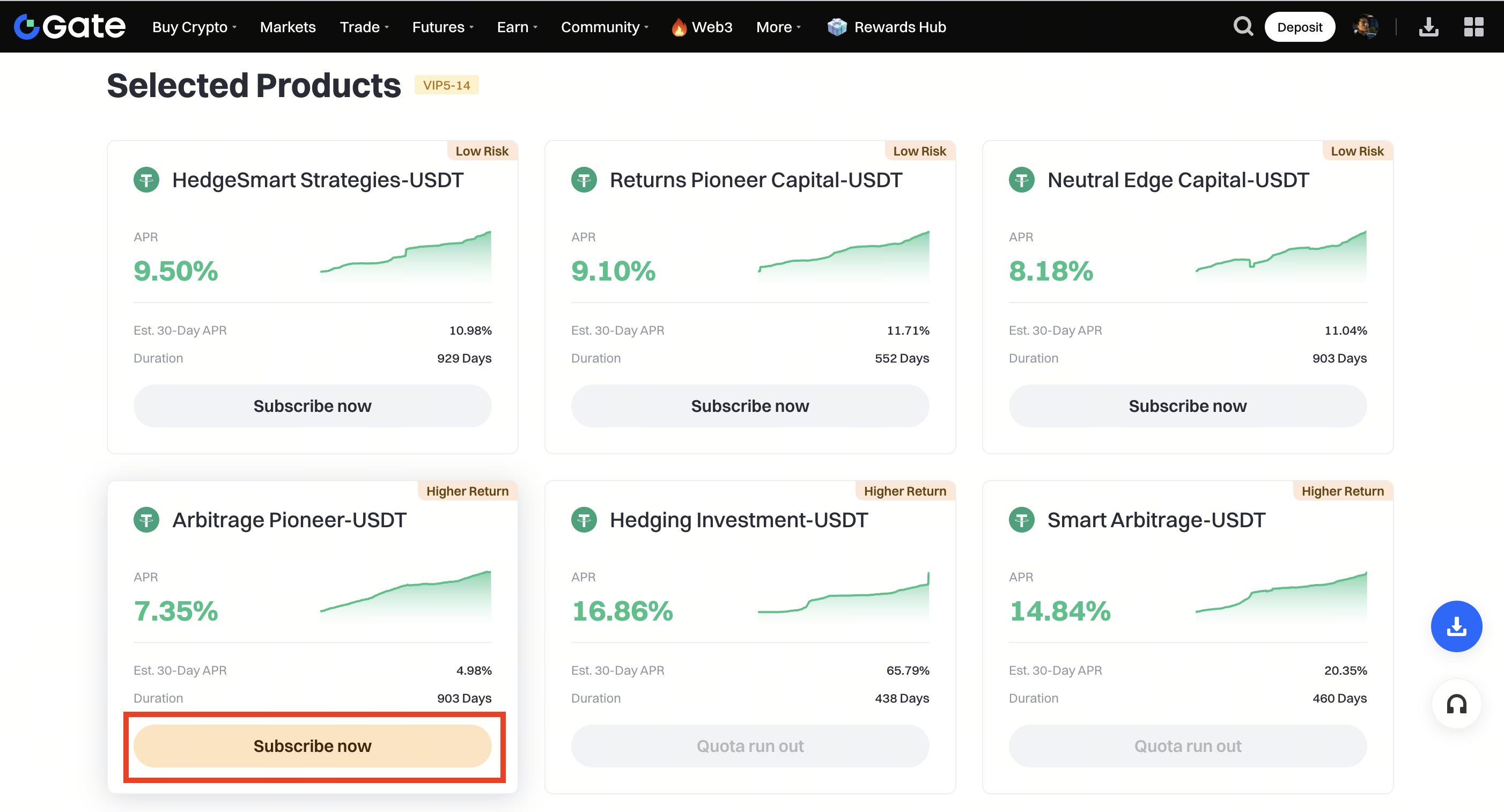Click HedgeSmart Strategies USDT coin icon
This screenshot has width=1504, height=812.
point(146,180)
